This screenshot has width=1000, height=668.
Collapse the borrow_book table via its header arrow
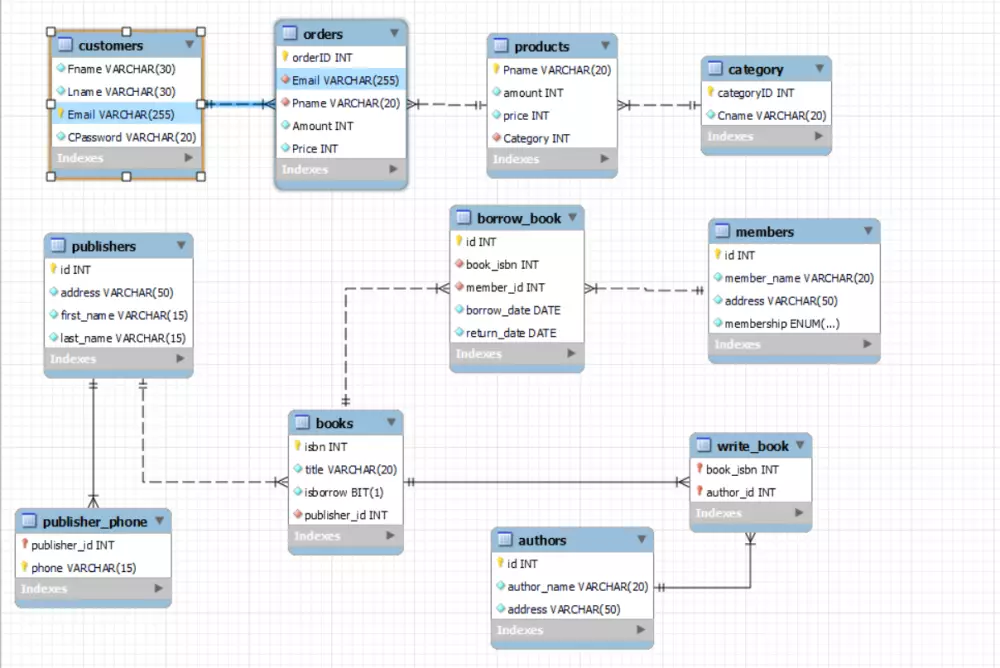(574, 217)
